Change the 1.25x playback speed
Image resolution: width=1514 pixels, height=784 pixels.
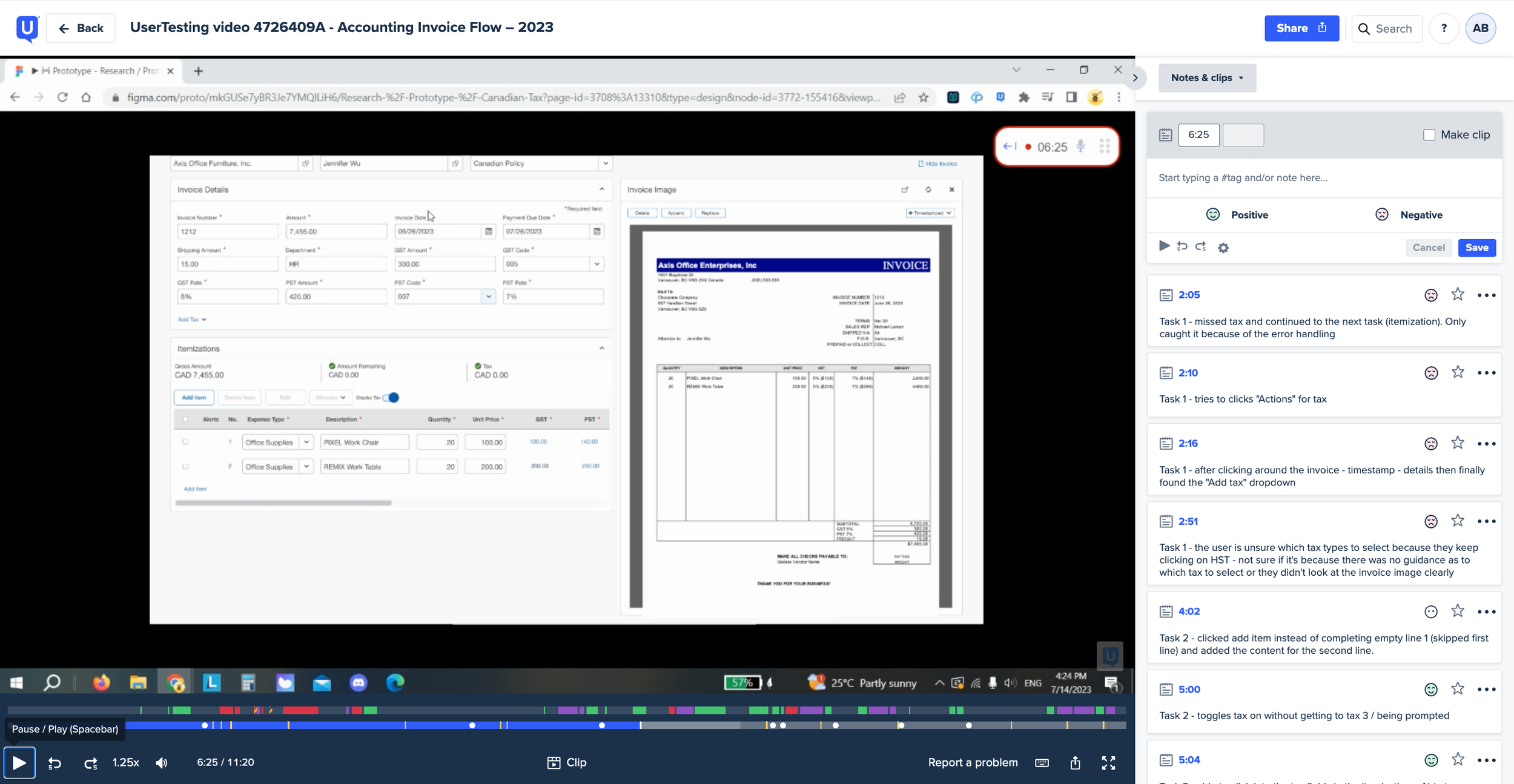(125, 763)
